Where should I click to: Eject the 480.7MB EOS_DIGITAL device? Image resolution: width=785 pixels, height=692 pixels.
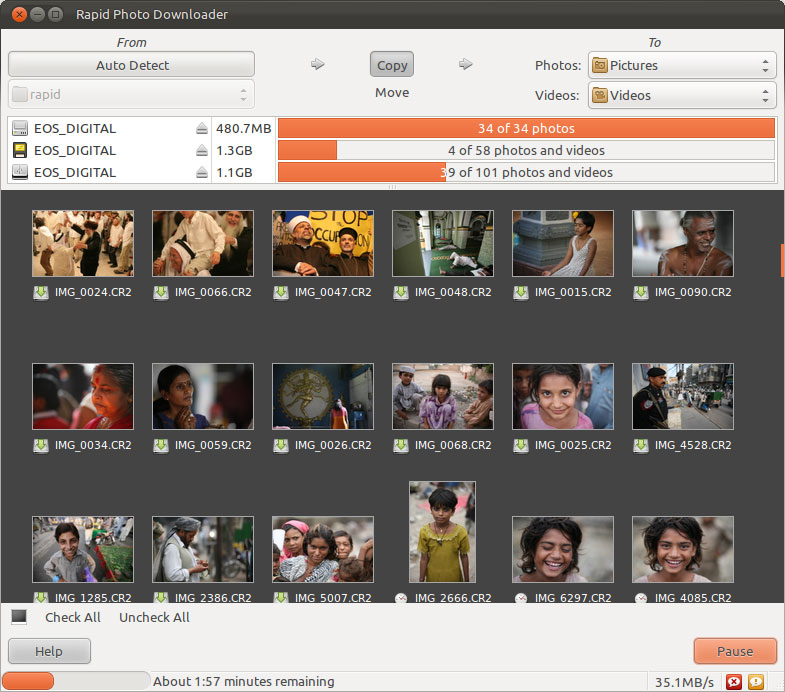pos(201,129)
